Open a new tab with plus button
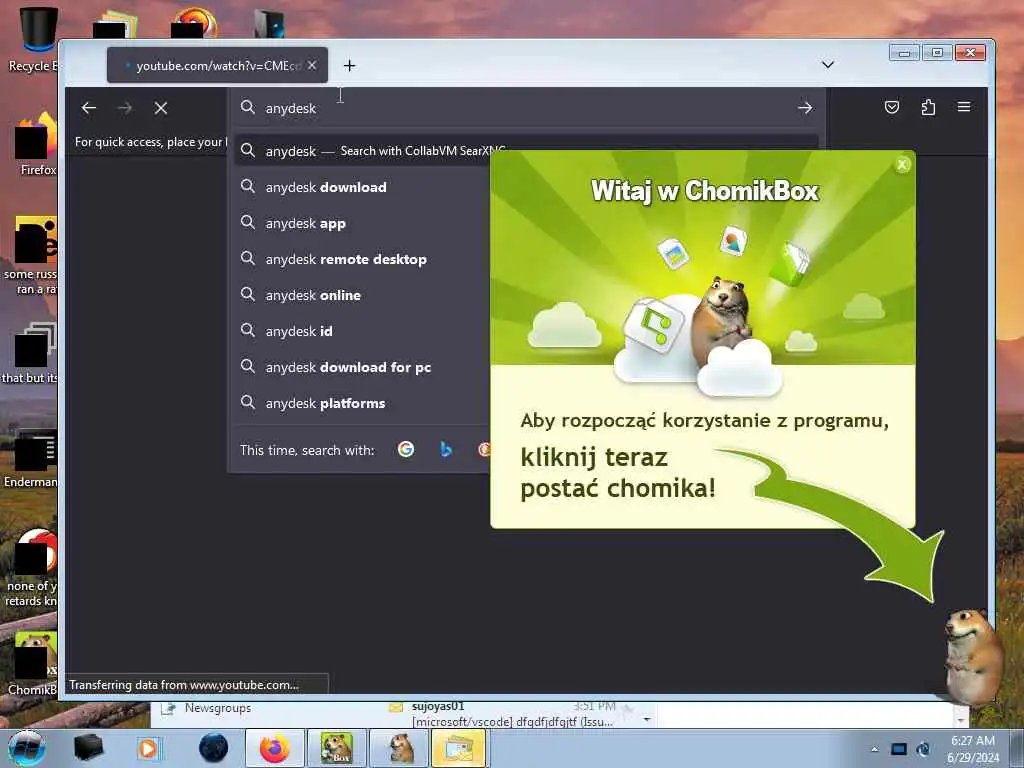 pyautogui.click(x=349, y=65)
